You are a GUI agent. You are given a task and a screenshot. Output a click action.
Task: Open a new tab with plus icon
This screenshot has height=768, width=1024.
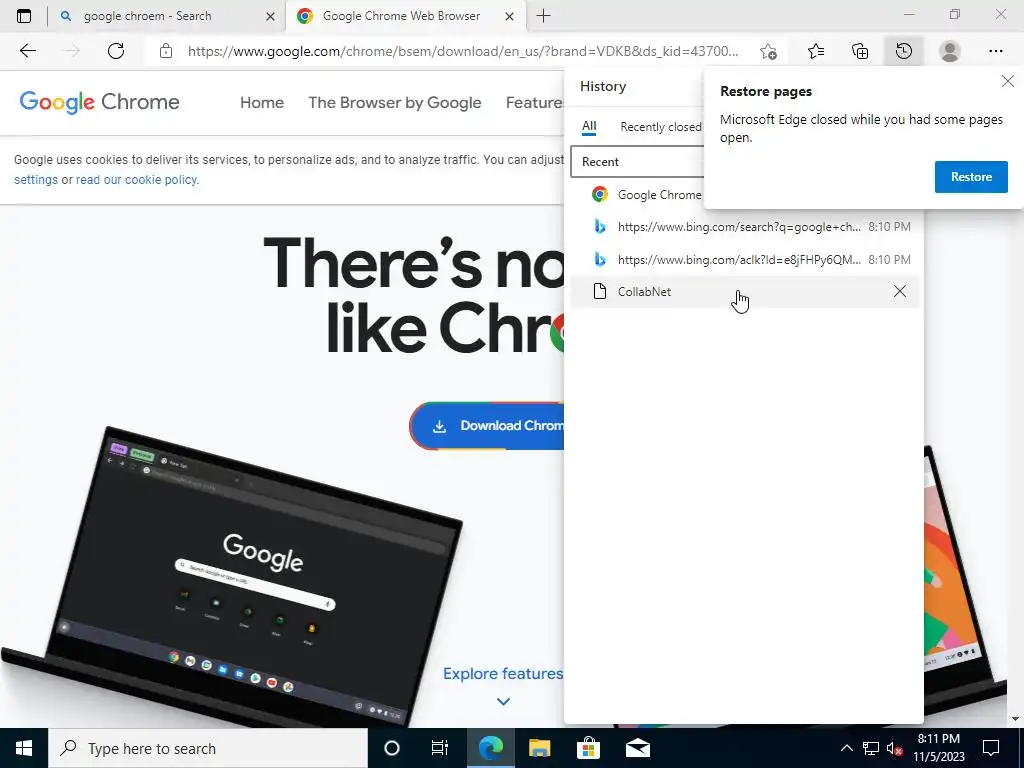coord(543,16)
